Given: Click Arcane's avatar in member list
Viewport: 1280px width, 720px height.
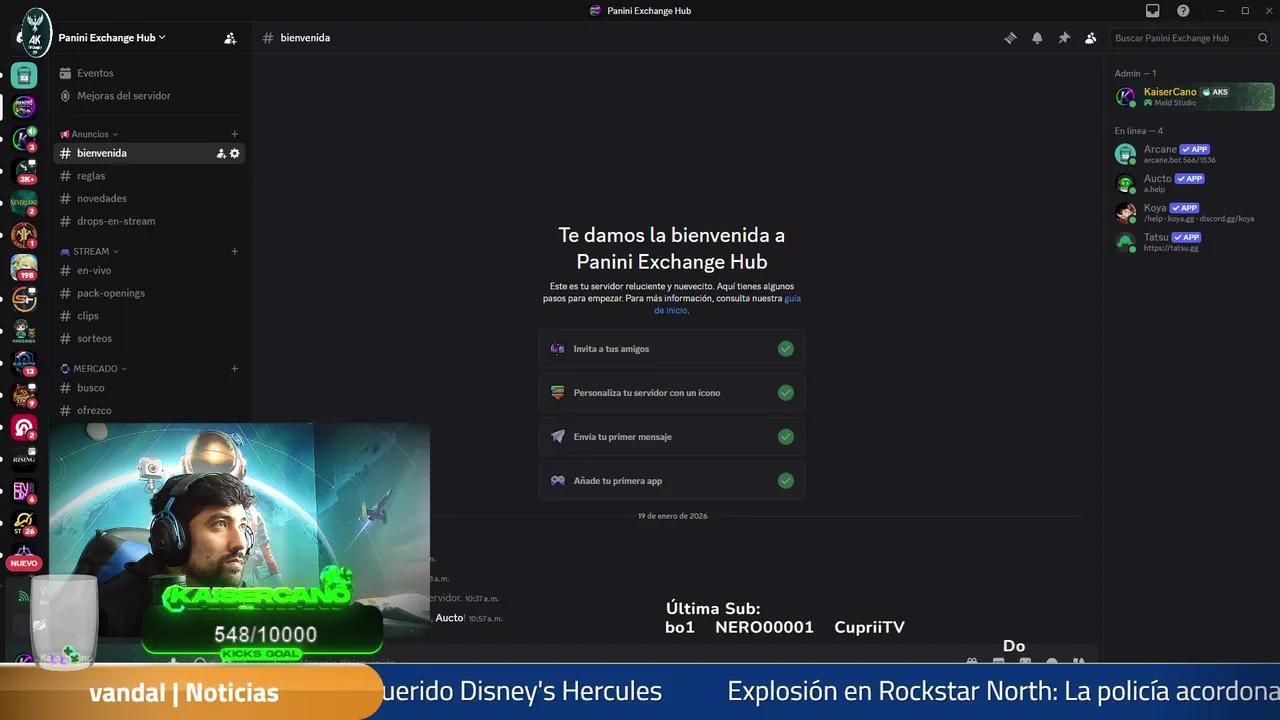Looking at the screenshot, I should [1126, 154].
